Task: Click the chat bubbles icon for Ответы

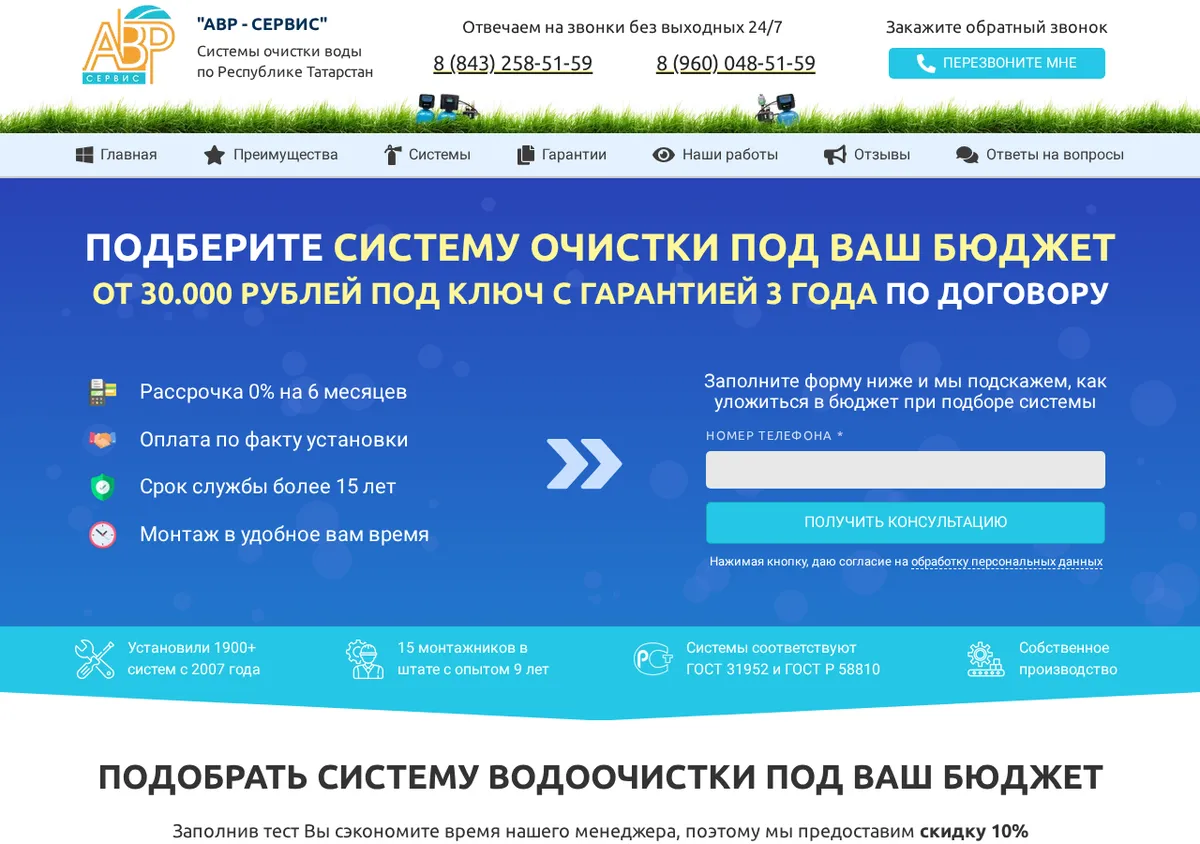Action: tap(967, 155)
